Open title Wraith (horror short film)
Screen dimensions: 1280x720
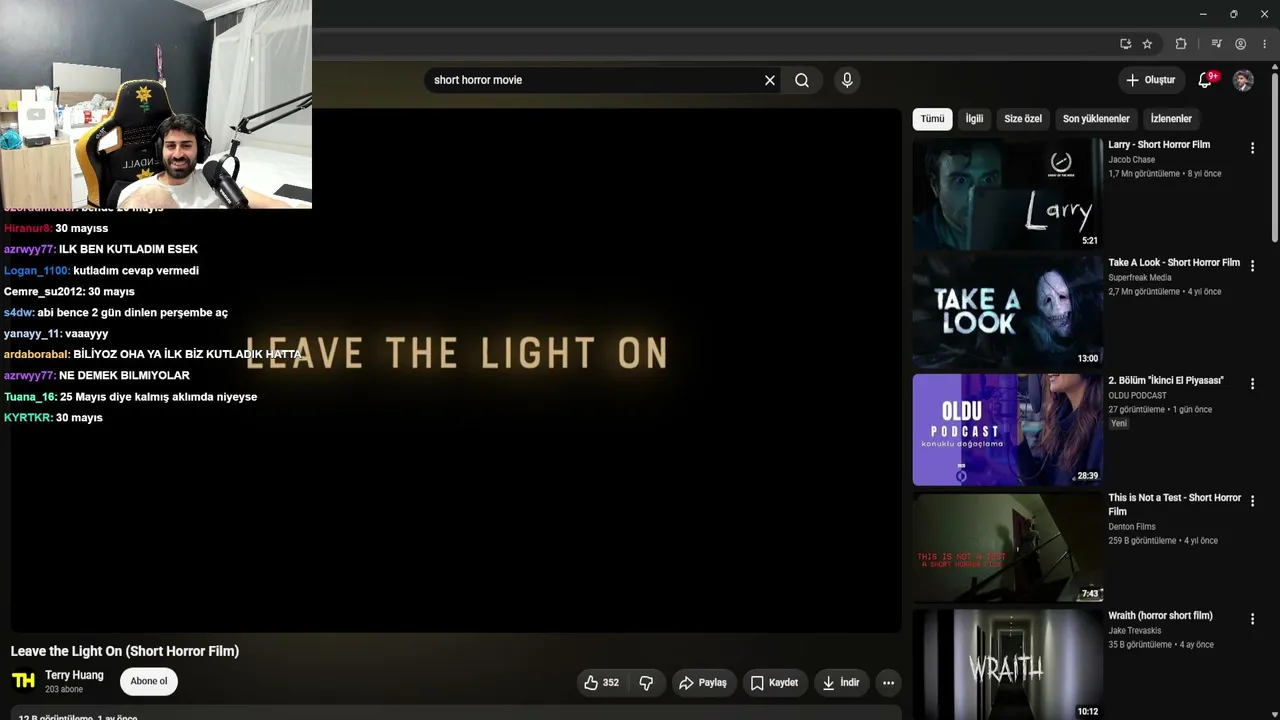coord(1160,616)
